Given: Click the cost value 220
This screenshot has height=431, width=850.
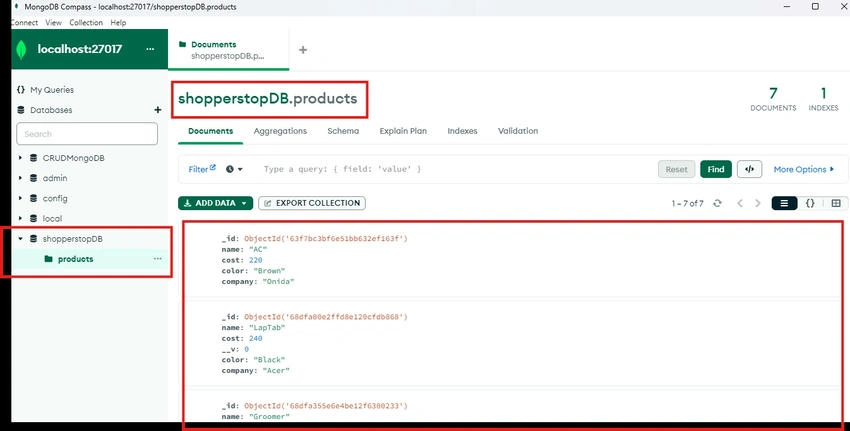Looking at the screenshot, I should tap(255, 260).
